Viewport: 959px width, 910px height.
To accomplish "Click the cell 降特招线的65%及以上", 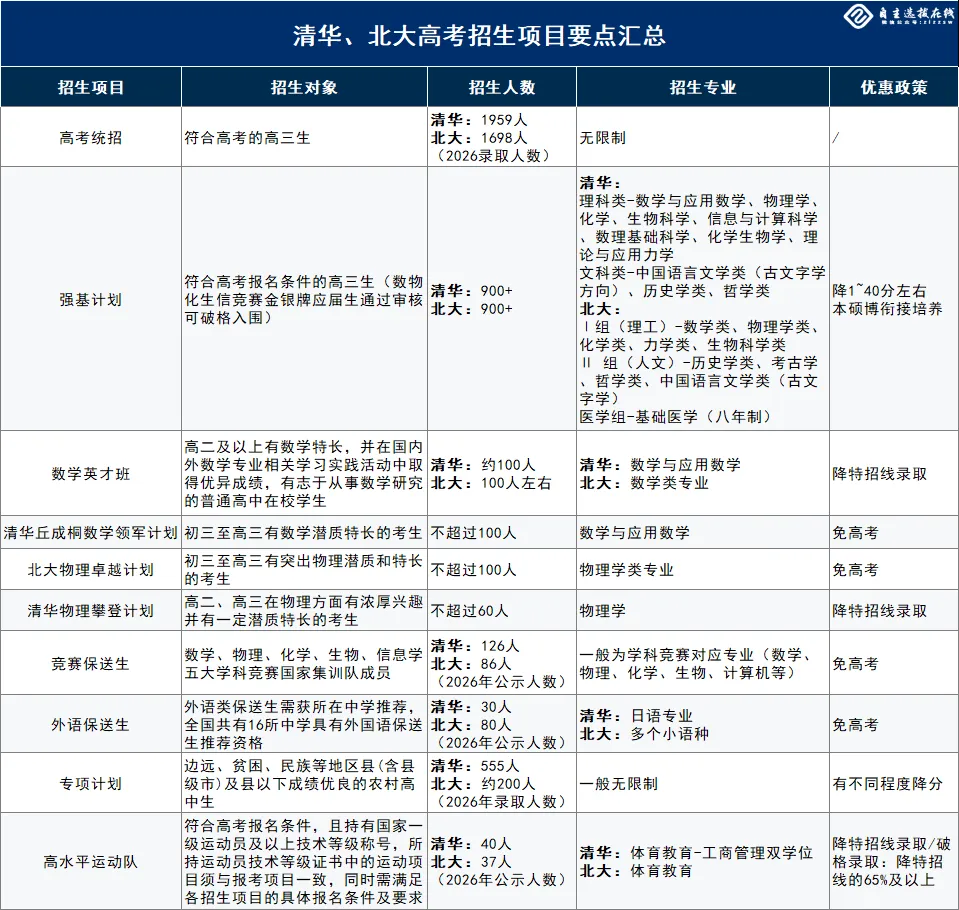I will [x=894, y=861].
